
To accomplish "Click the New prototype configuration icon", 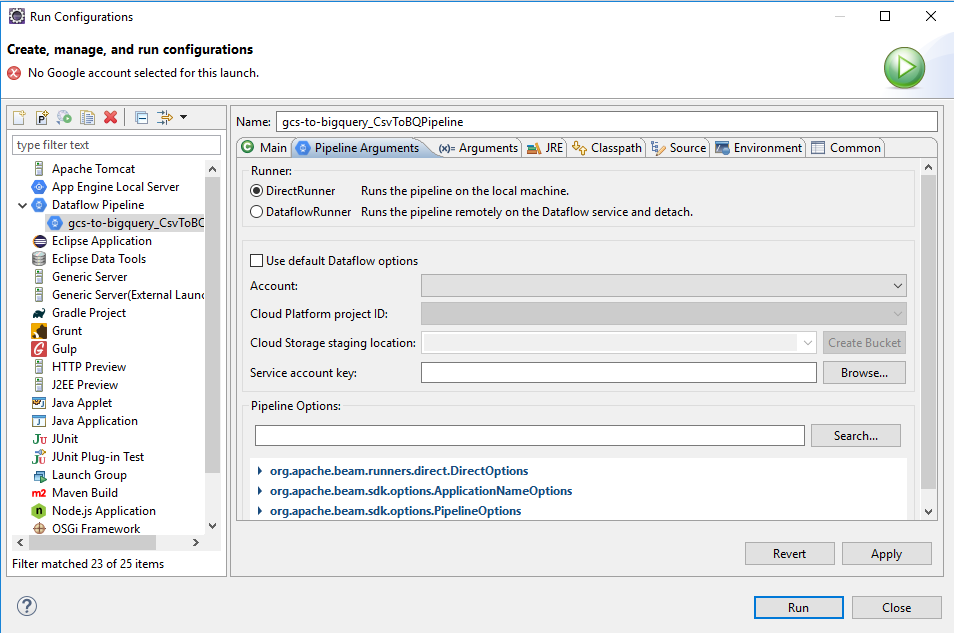I will pos(42,117).
